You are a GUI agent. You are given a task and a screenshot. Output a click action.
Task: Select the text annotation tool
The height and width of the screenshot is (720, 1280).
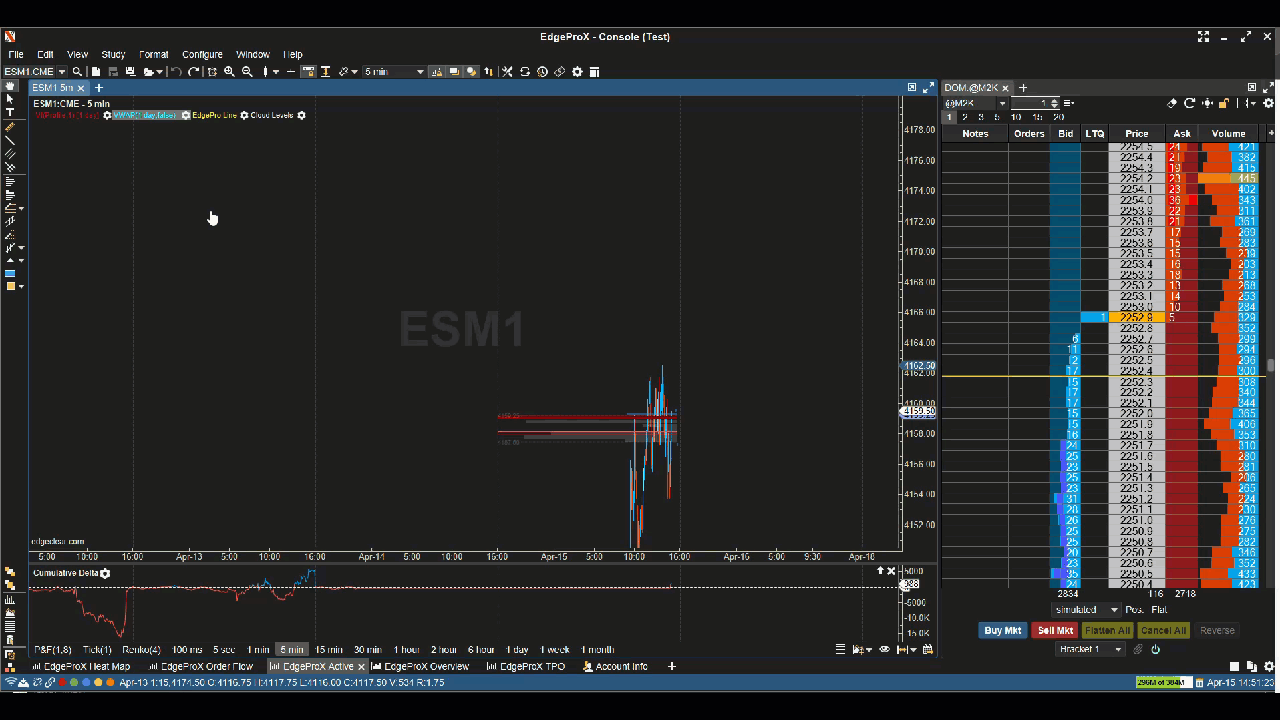10,113
